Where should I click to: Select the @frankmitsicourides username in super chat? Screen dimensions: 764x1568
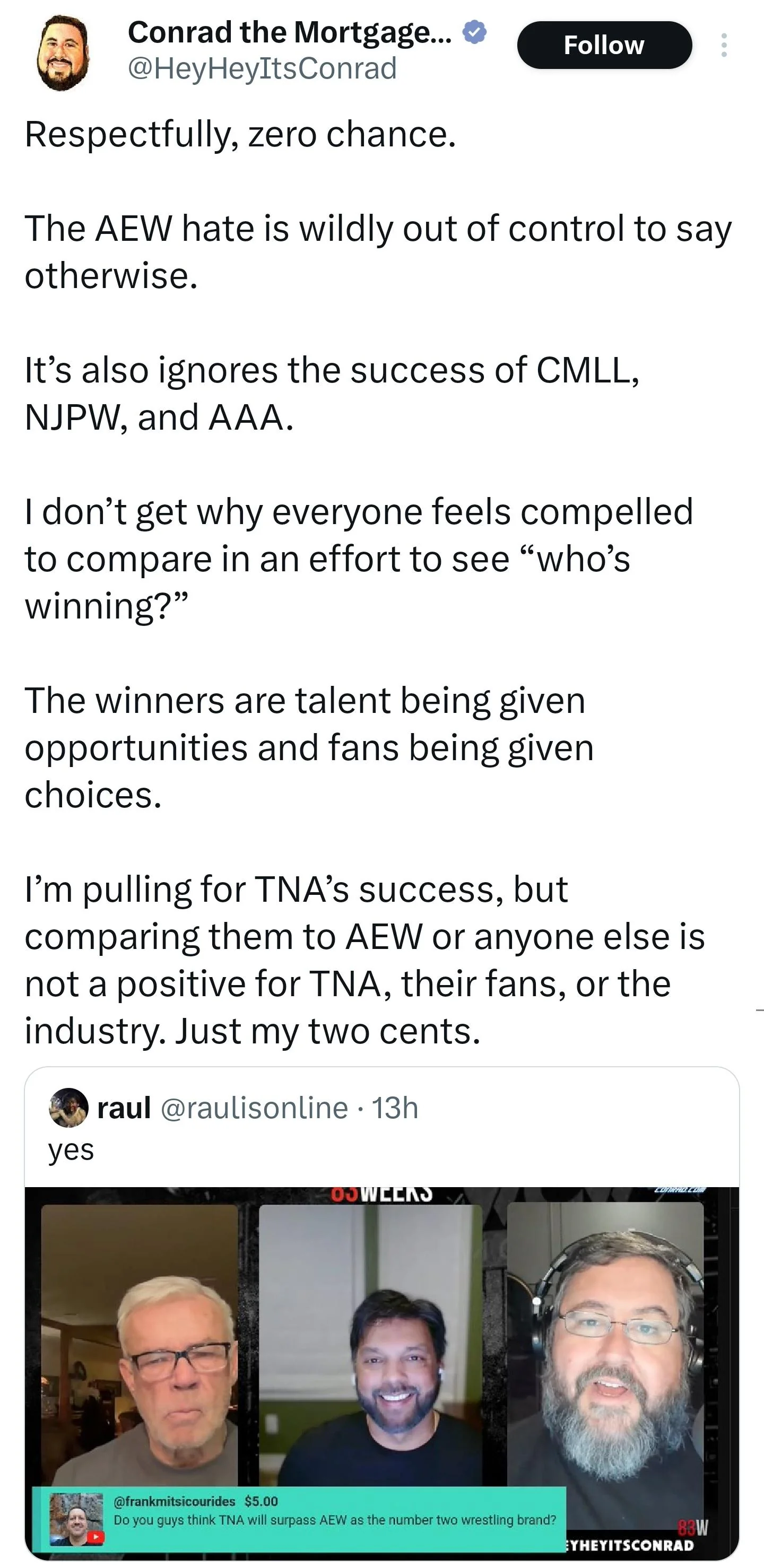174,1501
